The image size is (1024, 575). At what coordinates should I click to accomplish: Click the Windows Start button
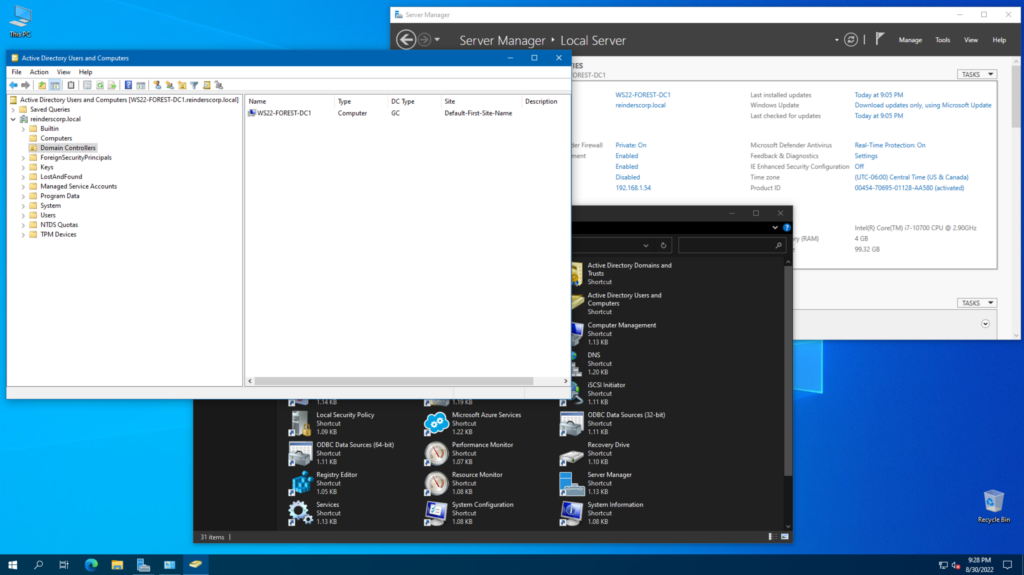click(12, 565)
